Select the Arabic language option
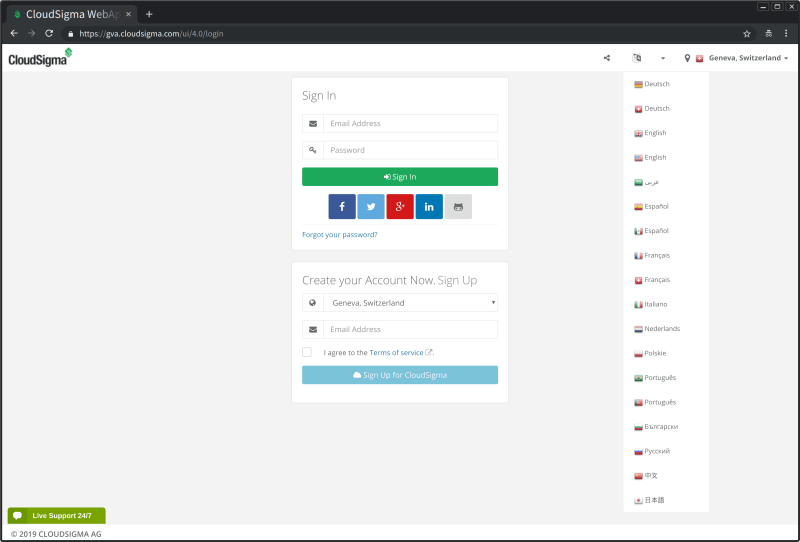The image size is (800, 542). 646,182
